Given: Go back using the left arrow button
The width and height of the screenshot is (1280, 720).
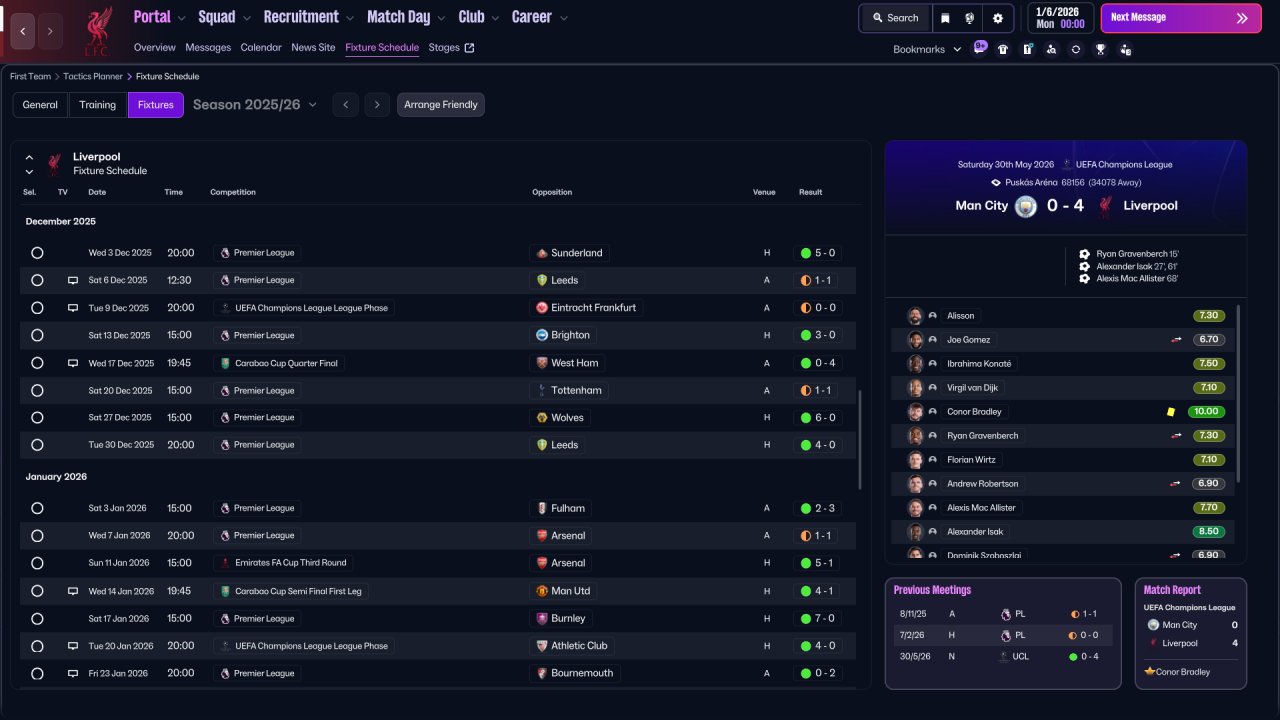Looking at the screenshot, I should click(23, 31).
